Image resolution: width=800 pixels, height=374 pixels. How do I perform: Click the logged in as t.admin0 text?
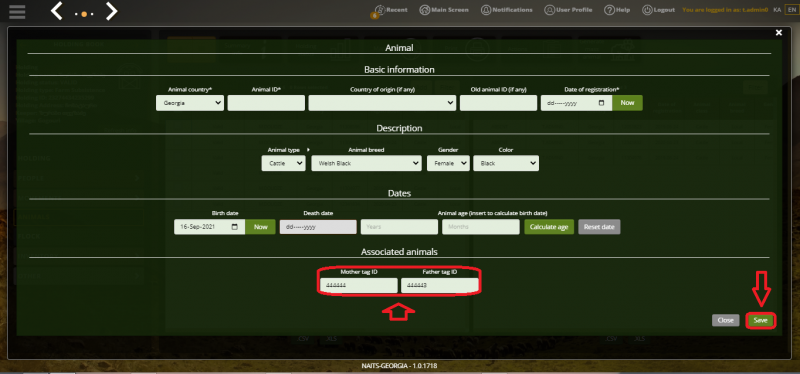725,10
